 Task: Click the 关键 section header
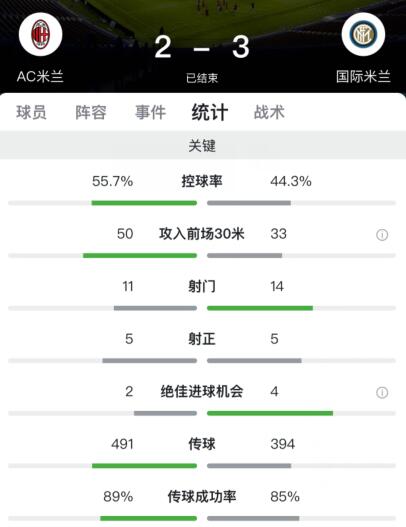coord(203,146)
